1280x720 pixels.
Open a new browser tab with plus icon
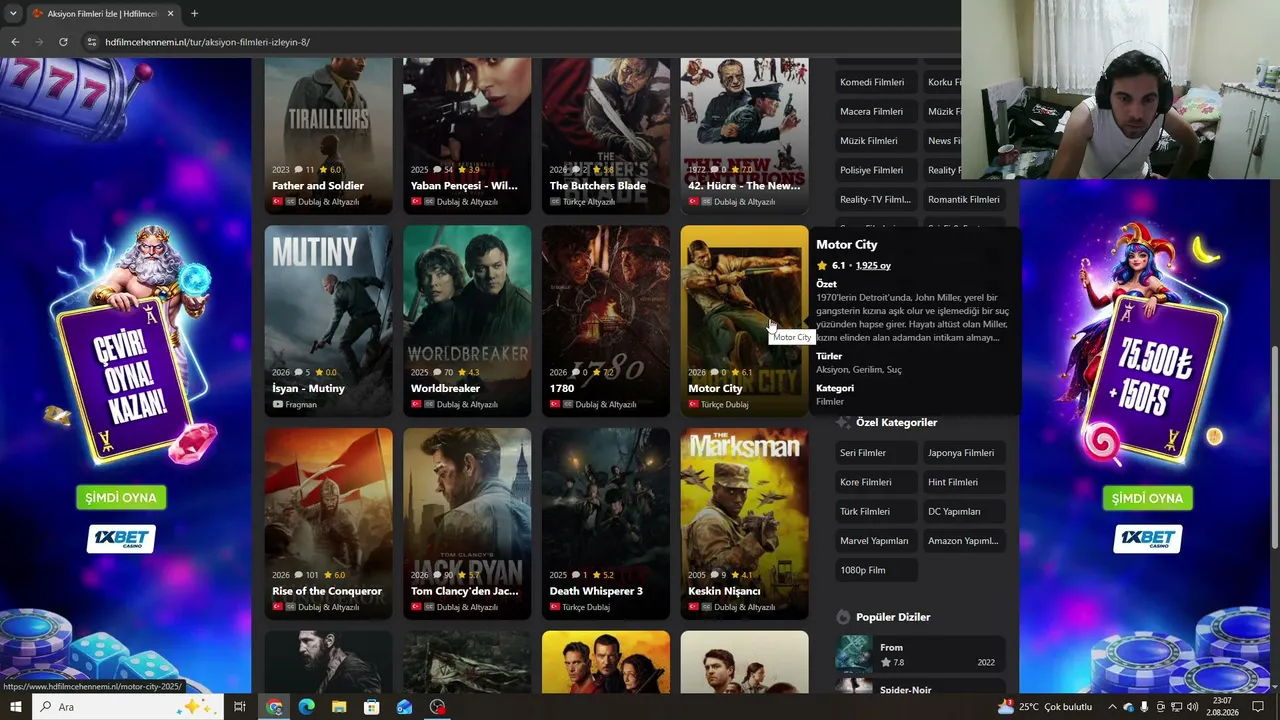point(194,14)
